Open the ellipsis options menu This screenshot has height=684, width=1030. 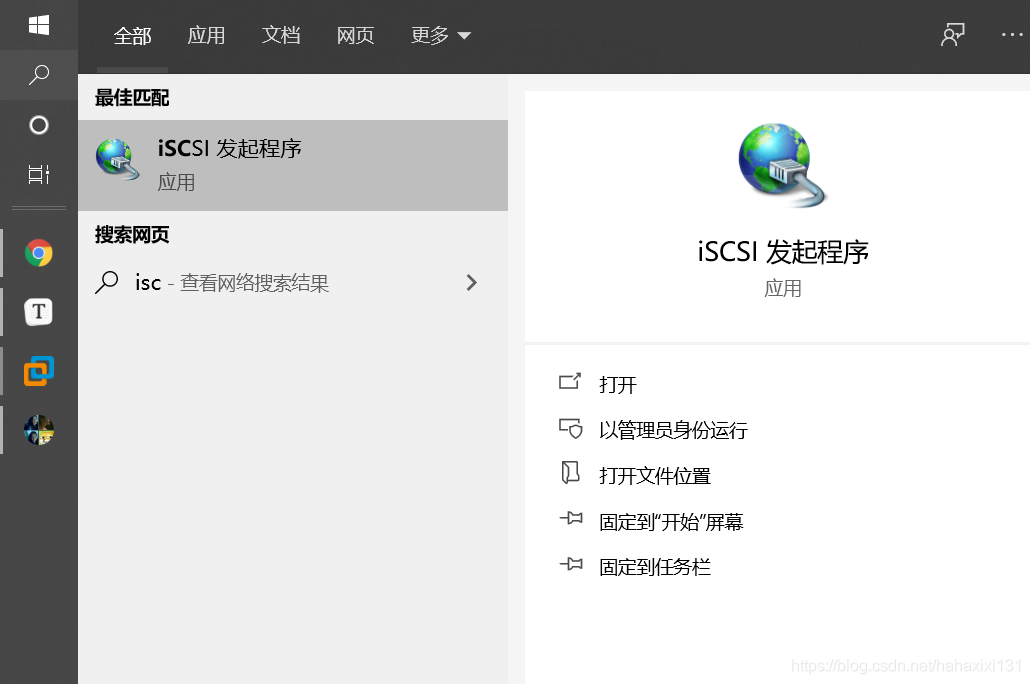pyautogui.click(x=1009, y=34)
